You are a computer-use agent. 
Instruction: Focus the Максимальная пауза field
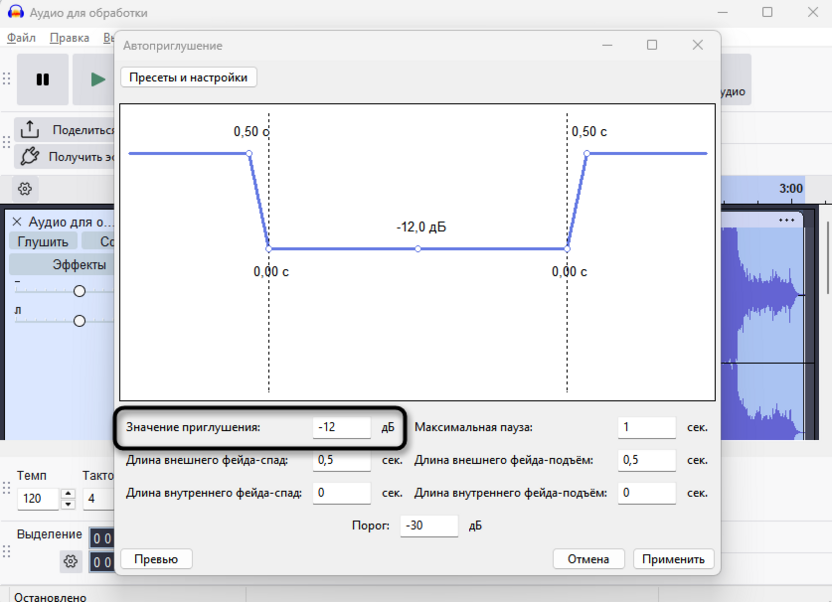[647, 427]
